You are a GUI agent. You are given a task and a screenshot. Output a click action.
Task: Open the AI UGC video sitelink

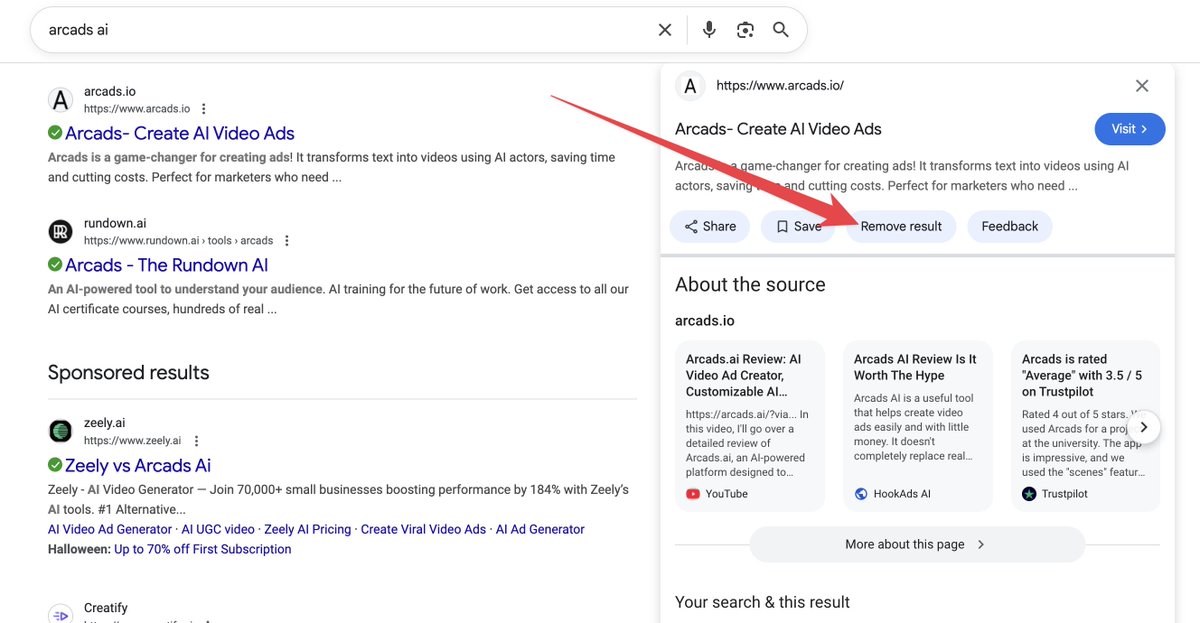coord(218,529)
